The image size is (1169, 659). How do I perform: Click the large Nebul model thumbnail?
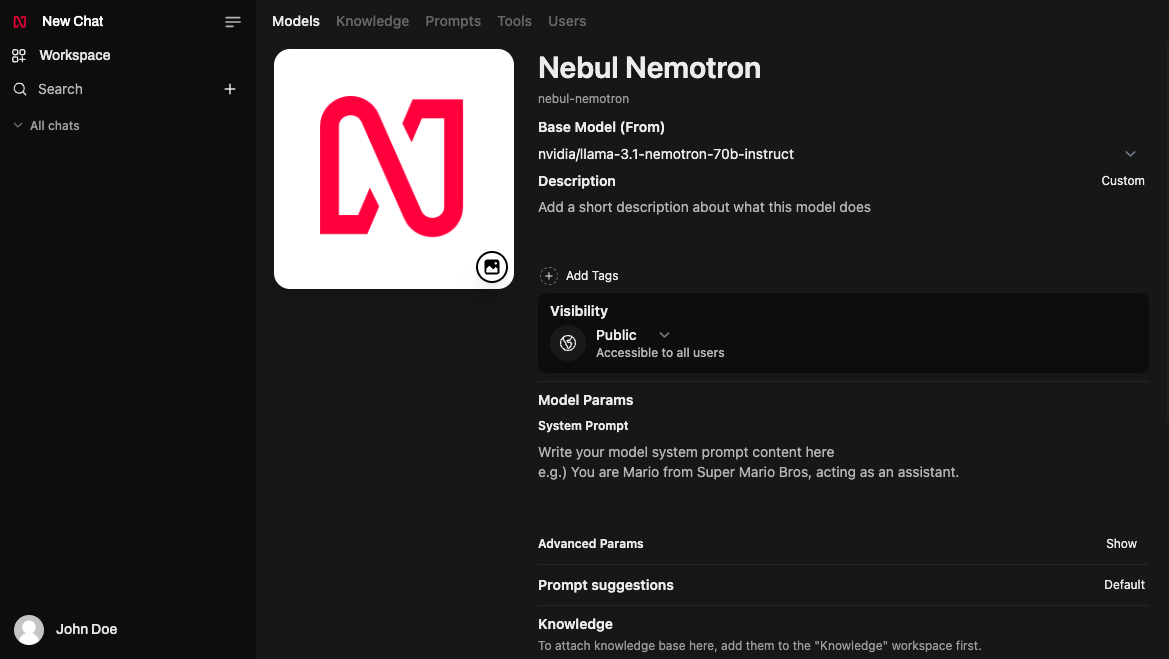pos(394,169)
